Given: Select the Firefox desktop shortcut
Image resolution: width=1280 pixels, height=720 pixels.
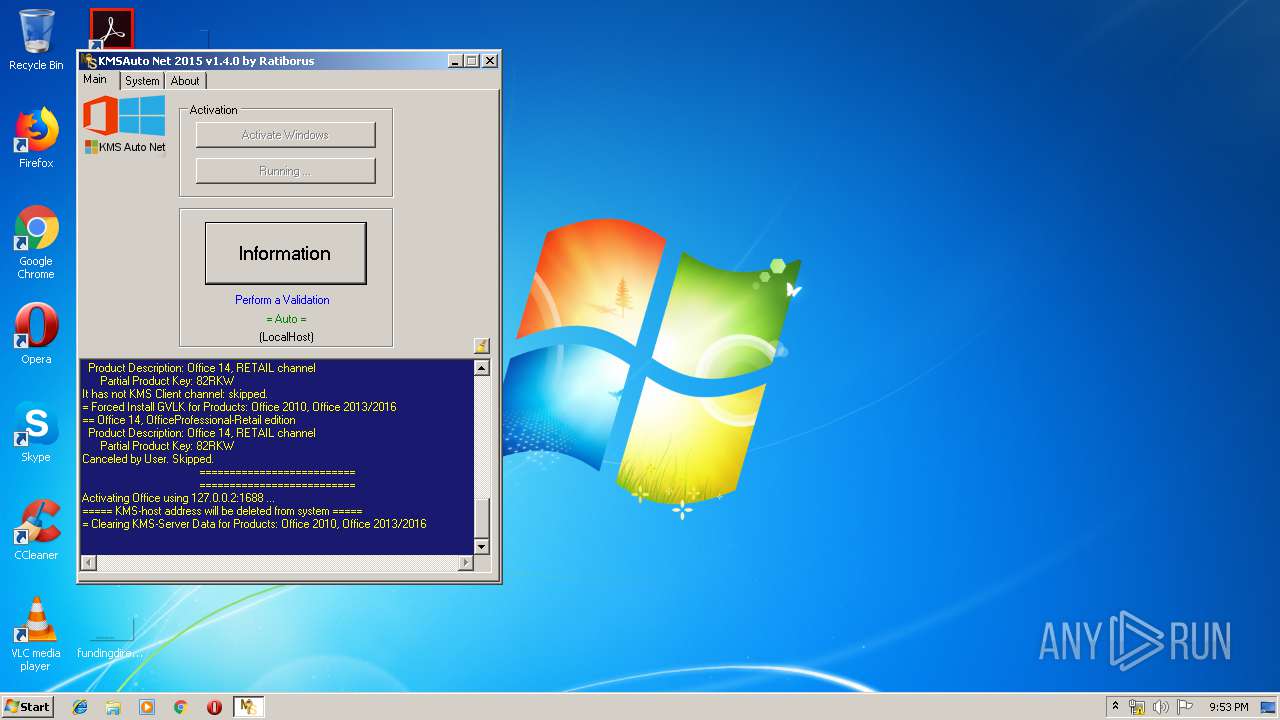Looking at the screenshot, I should 36,138.
